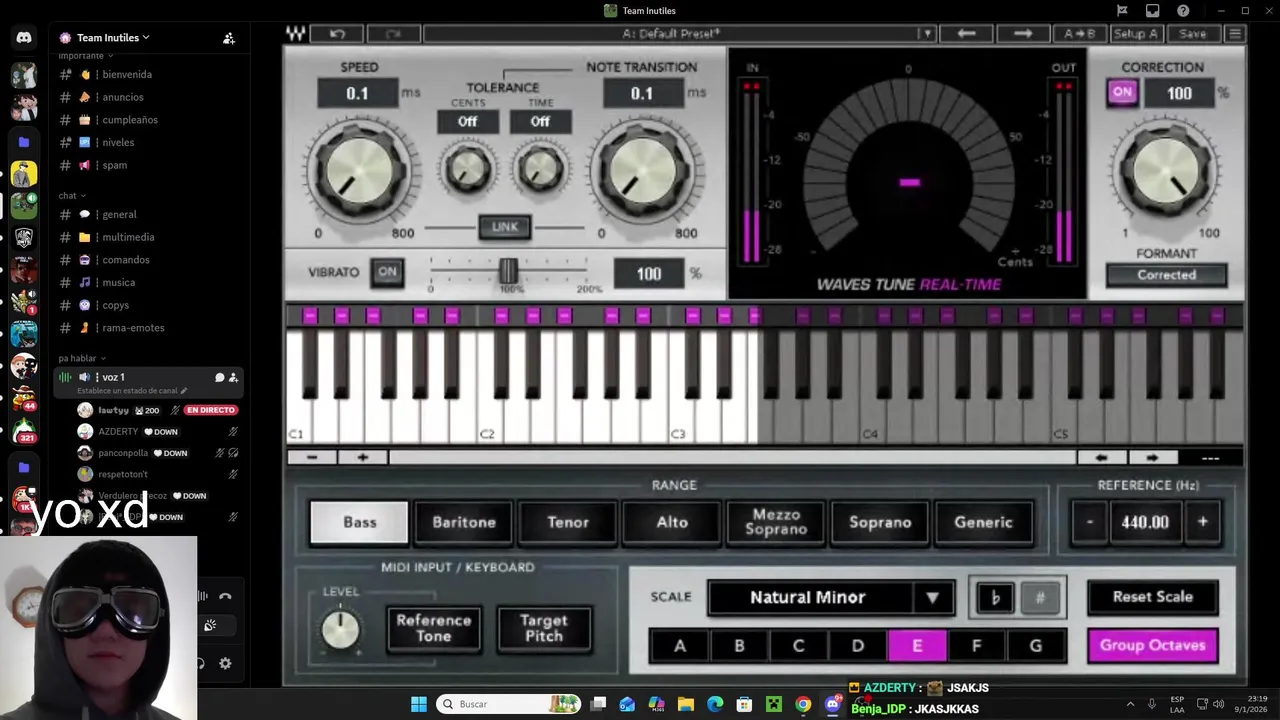The width and height of the screenshot is (1280, 720).
Task: Toggle the LINK button between speed and transition
Action: [505, 227]
